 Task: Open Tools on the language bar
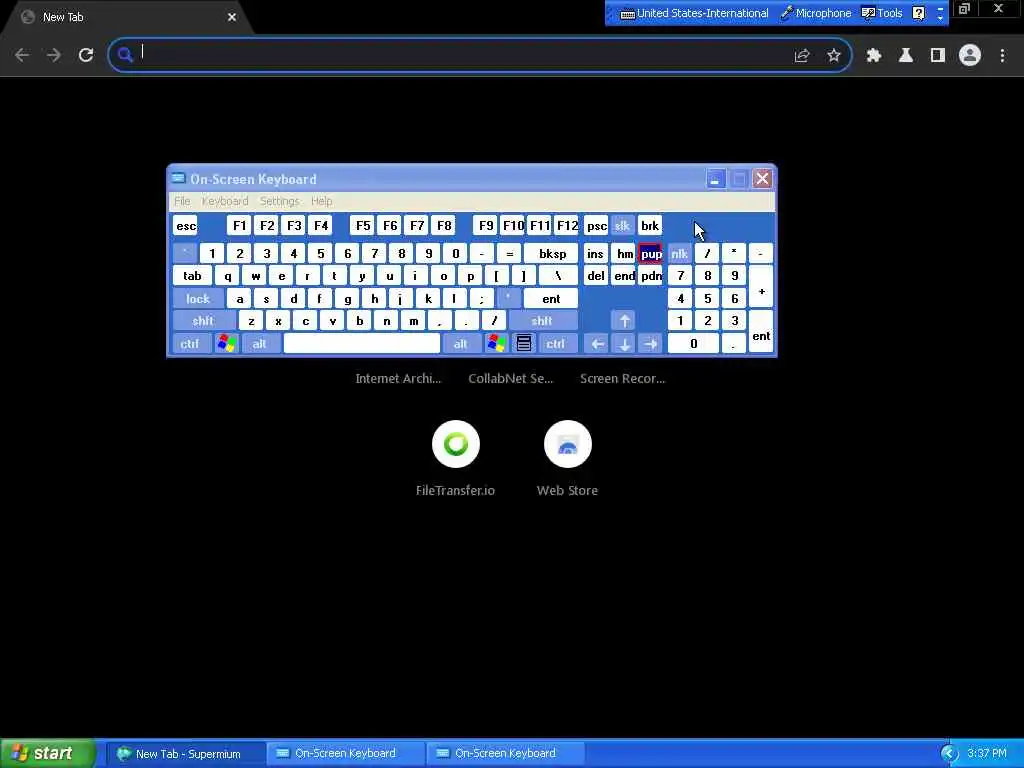click(882, 13)
